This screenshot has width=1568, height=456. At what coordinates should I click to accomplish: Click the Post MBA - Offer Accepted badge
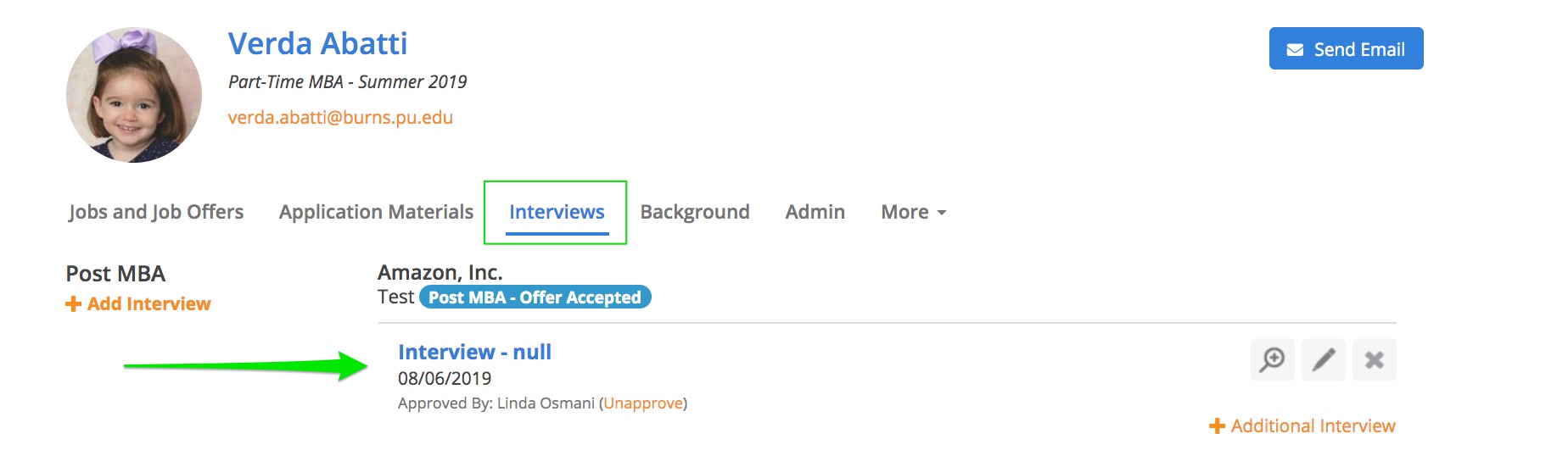[535, 298]
